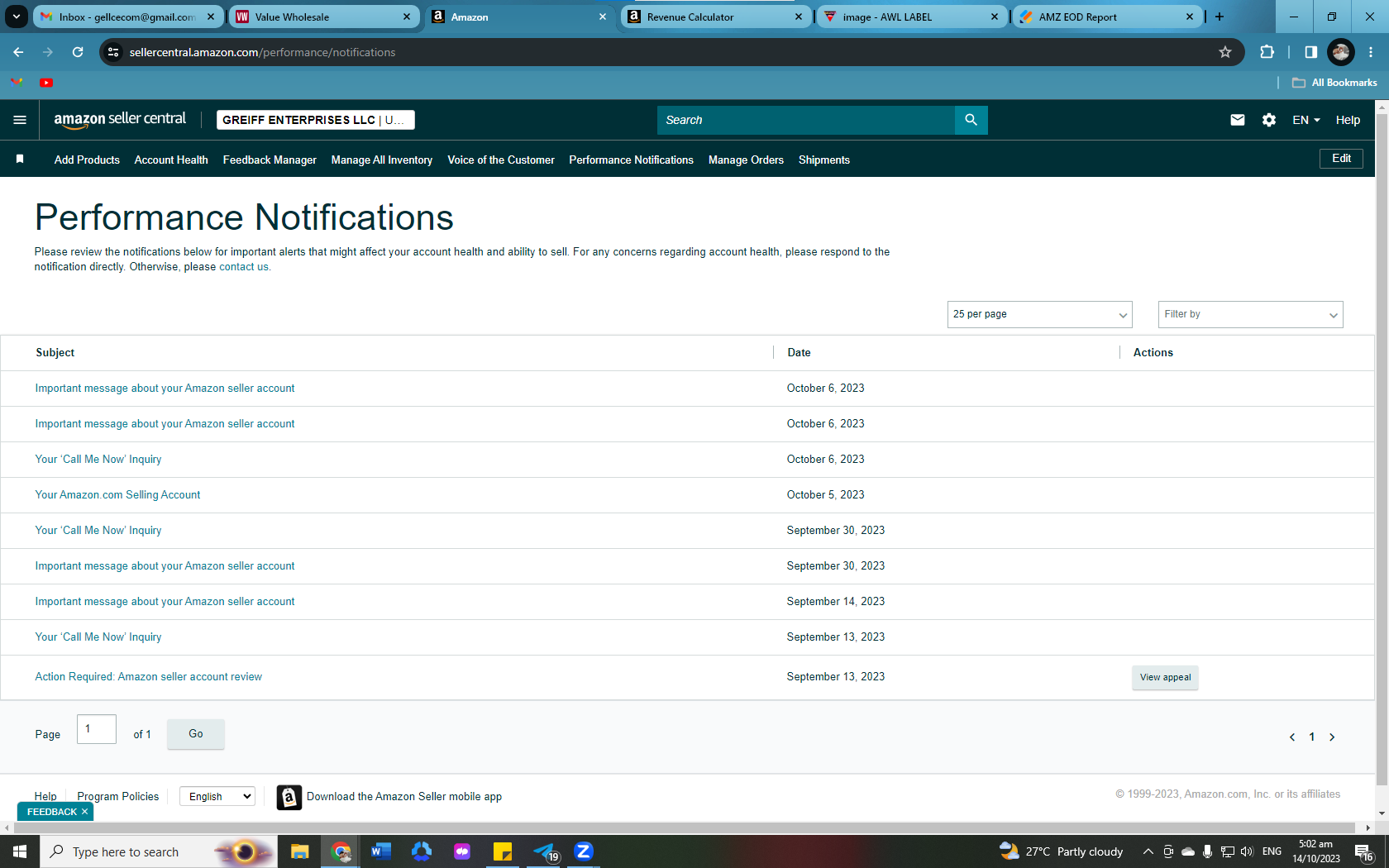Click the Help link in the header
The width and height of the screenshot is (1389, 868).
point(1348,120)
